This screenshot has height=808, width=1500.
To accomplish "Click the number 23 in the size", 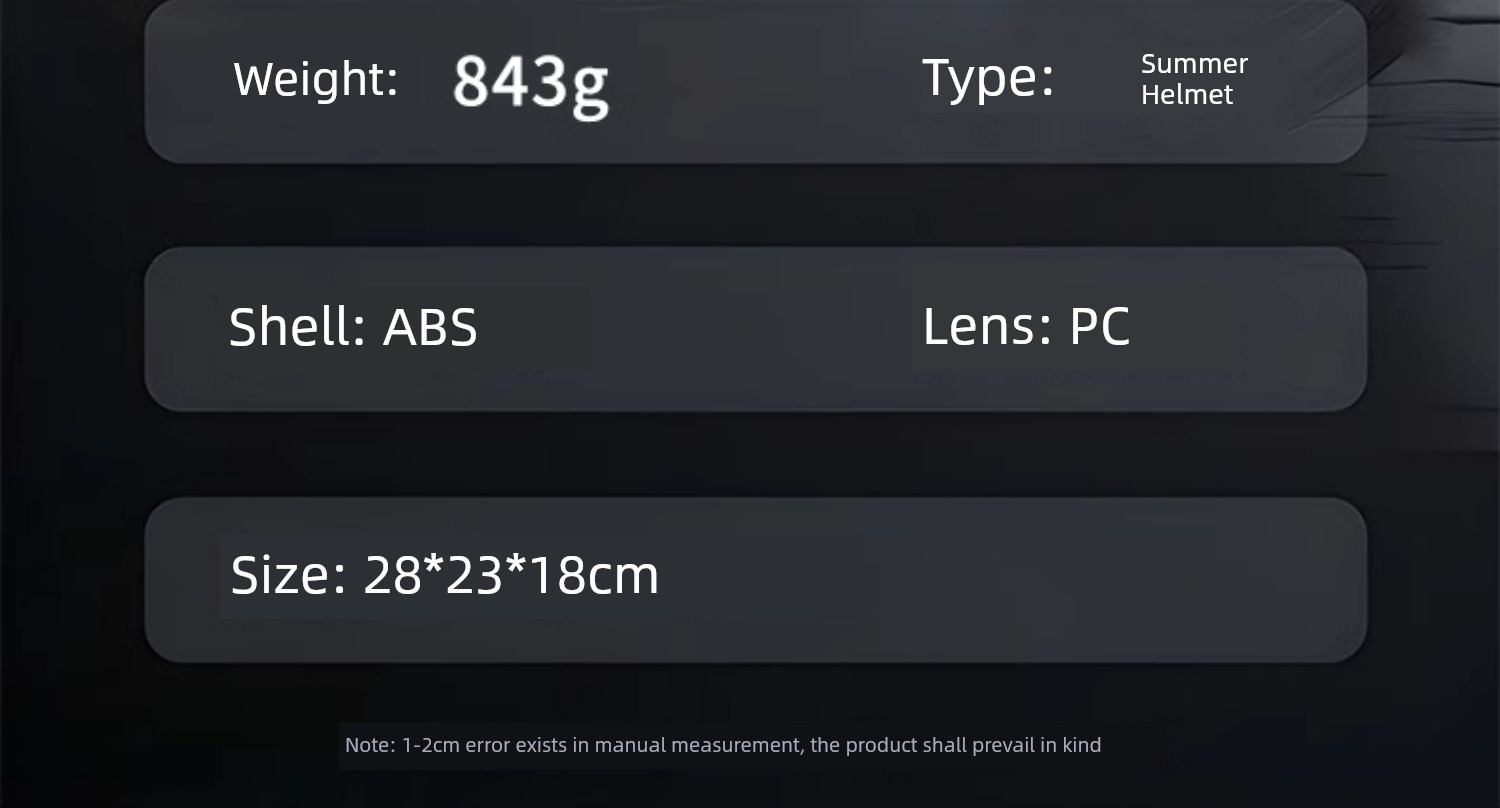I will point(474,575).
